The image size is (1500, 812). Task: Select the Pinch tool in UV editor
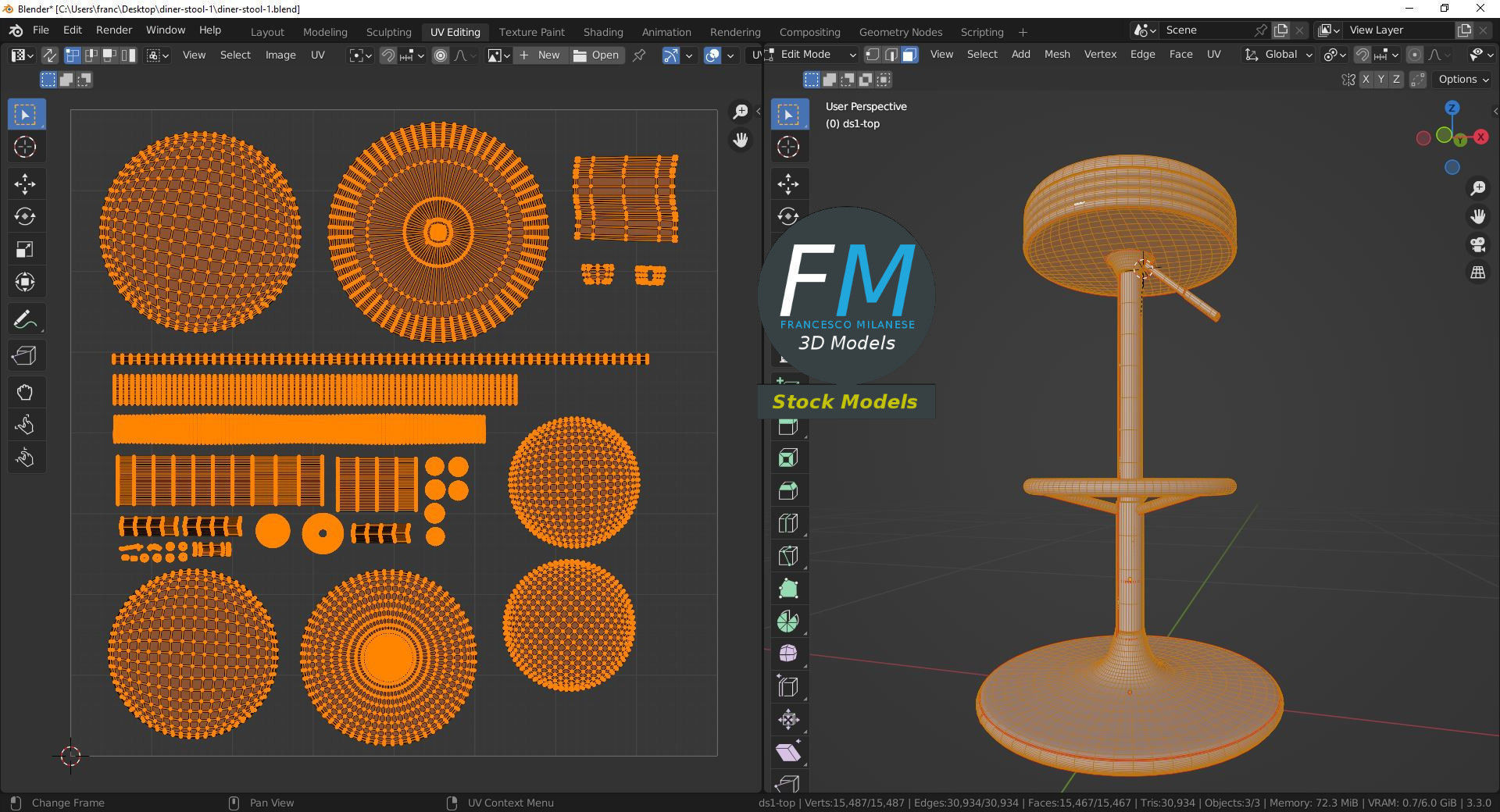(x=25, y=458)
